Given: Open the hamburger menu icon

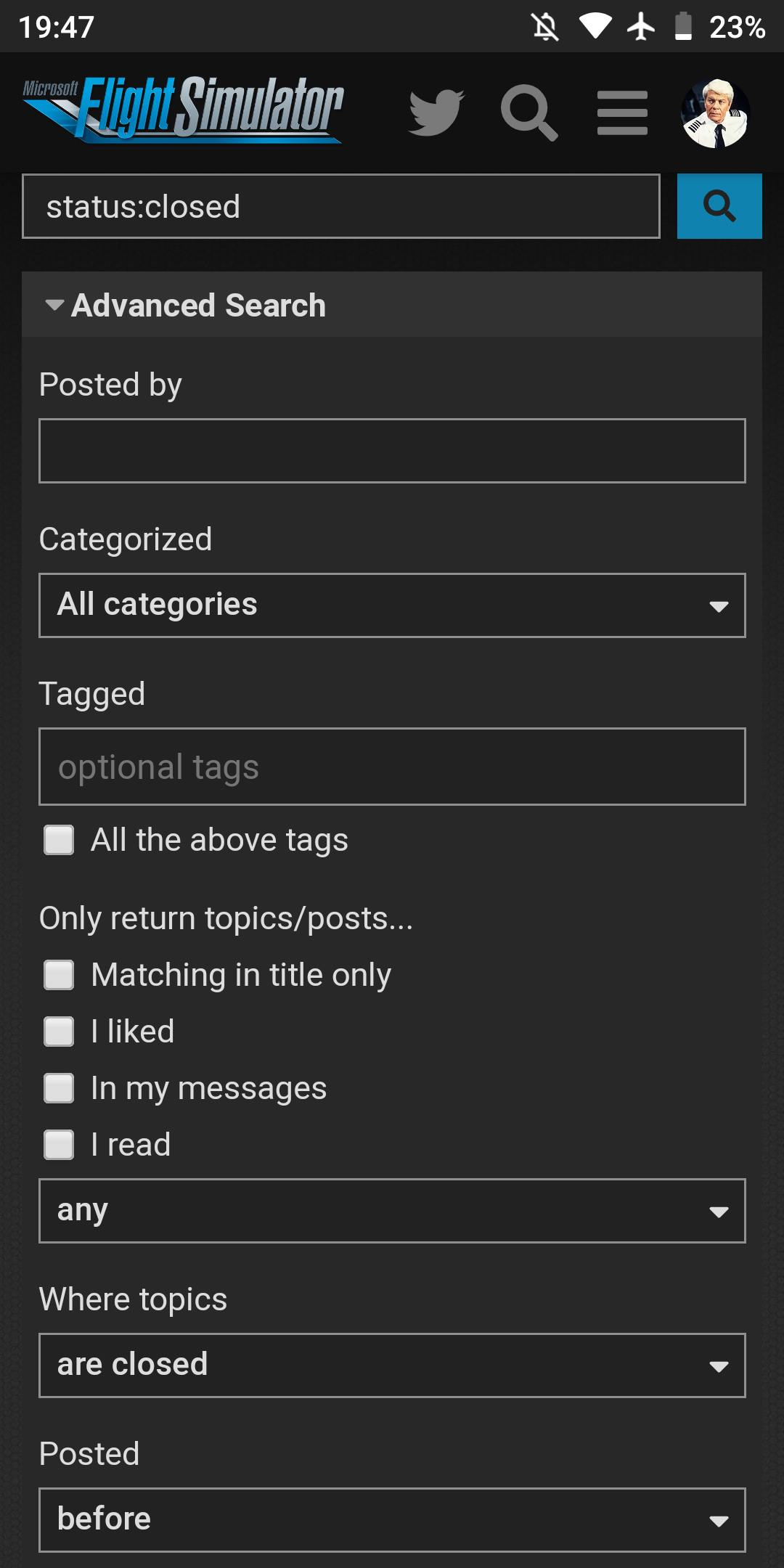Looking at the screenshot, I should (622, 113).
